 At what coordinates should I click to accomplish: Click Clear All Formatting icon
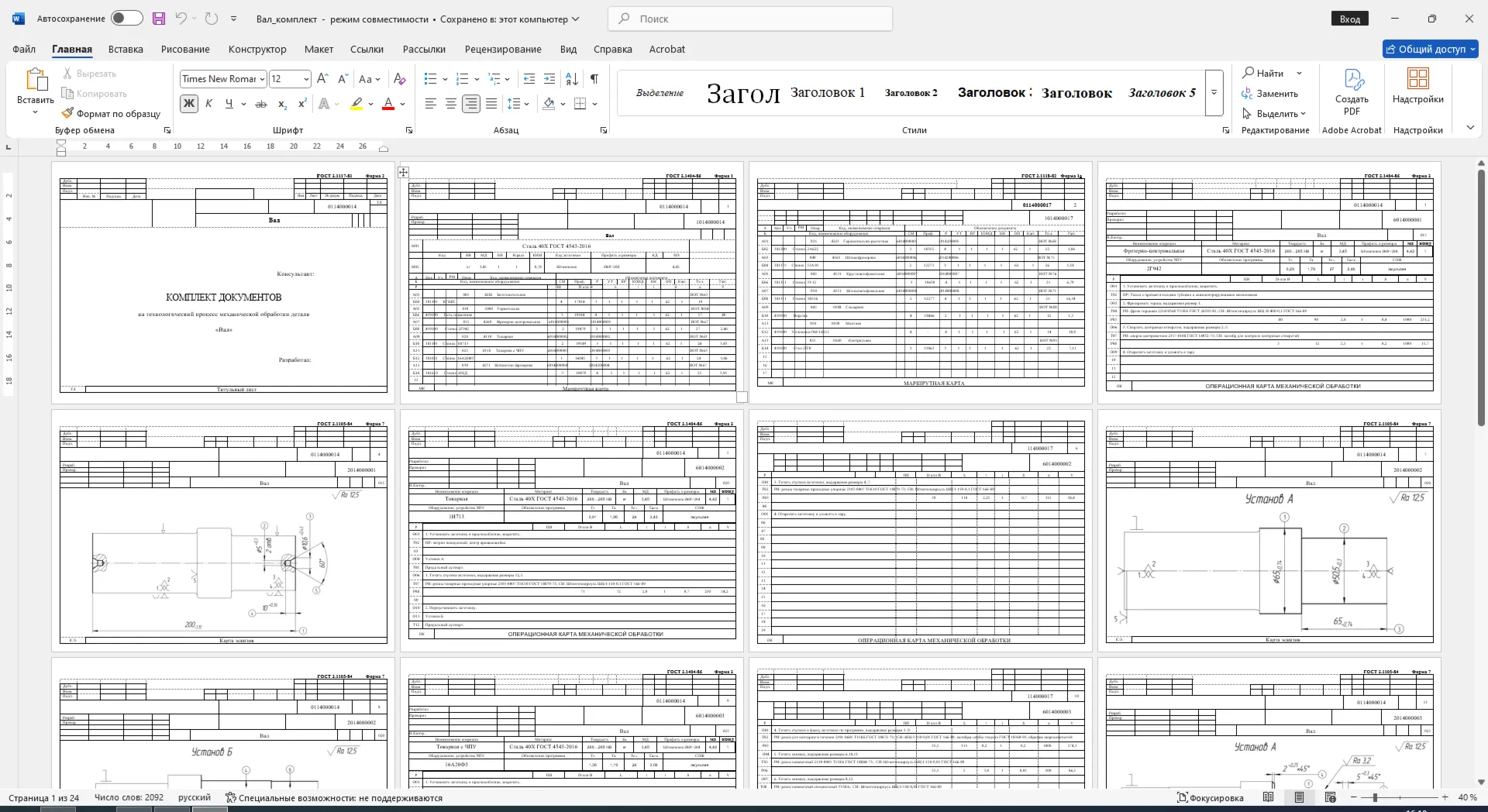click(399, 79)
